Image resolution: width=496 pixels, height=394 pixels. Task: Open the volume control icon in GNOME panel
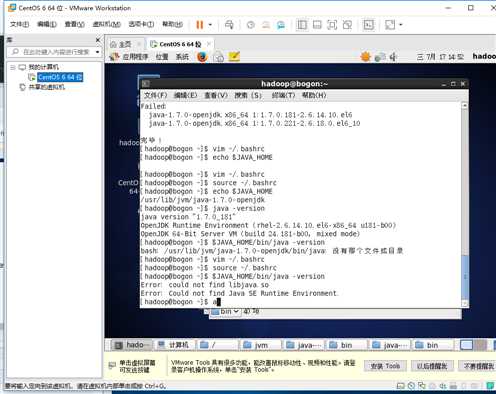pos(393,57)
